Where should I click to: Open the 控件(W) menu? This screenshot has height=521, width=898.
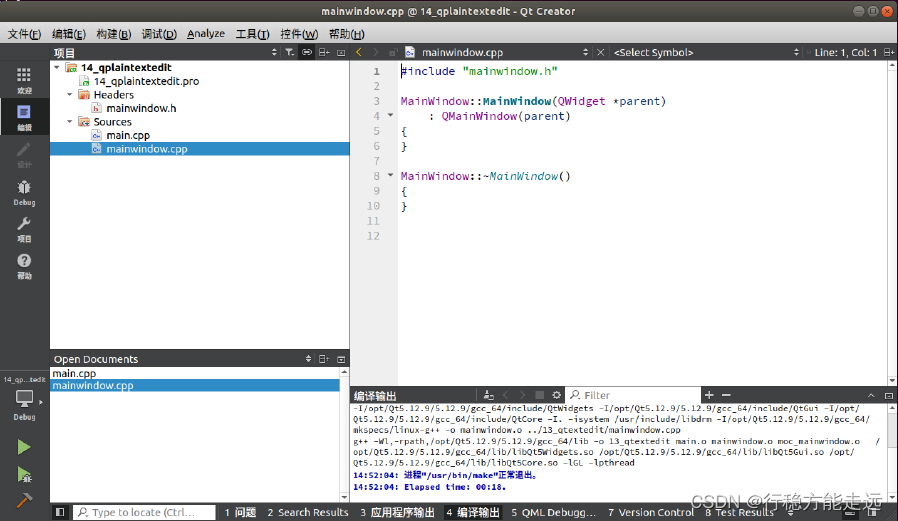pyautogui.click(x=299, y=34)
